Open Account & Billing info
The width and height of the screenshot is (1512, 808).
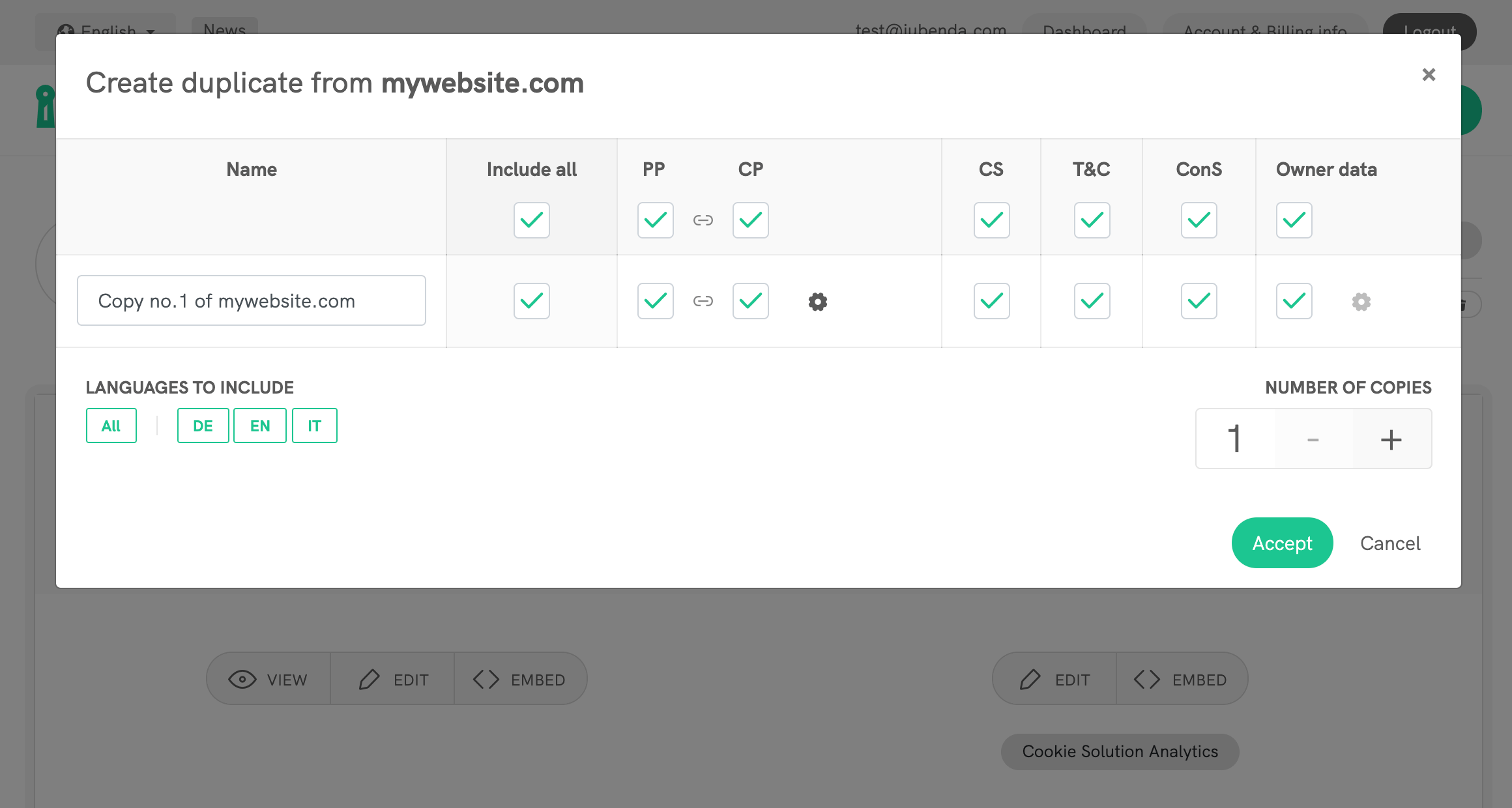pos(1265,30)
